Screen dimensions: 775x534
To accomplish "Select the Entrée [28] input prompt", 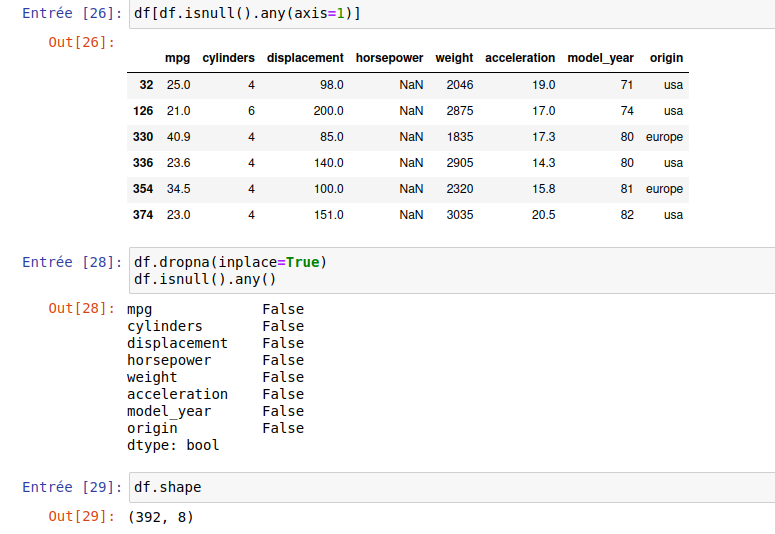I will click(x=68, y=262).
